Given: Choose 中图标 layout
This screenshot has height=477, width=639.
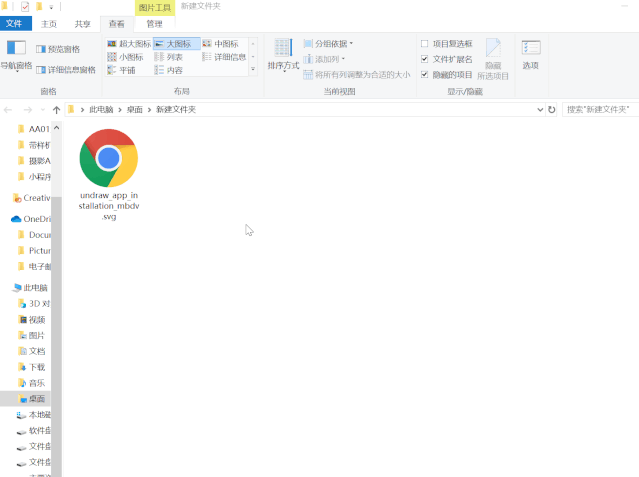Looking at the screenshot, I should pyautogui.click(x=220, y=44).
